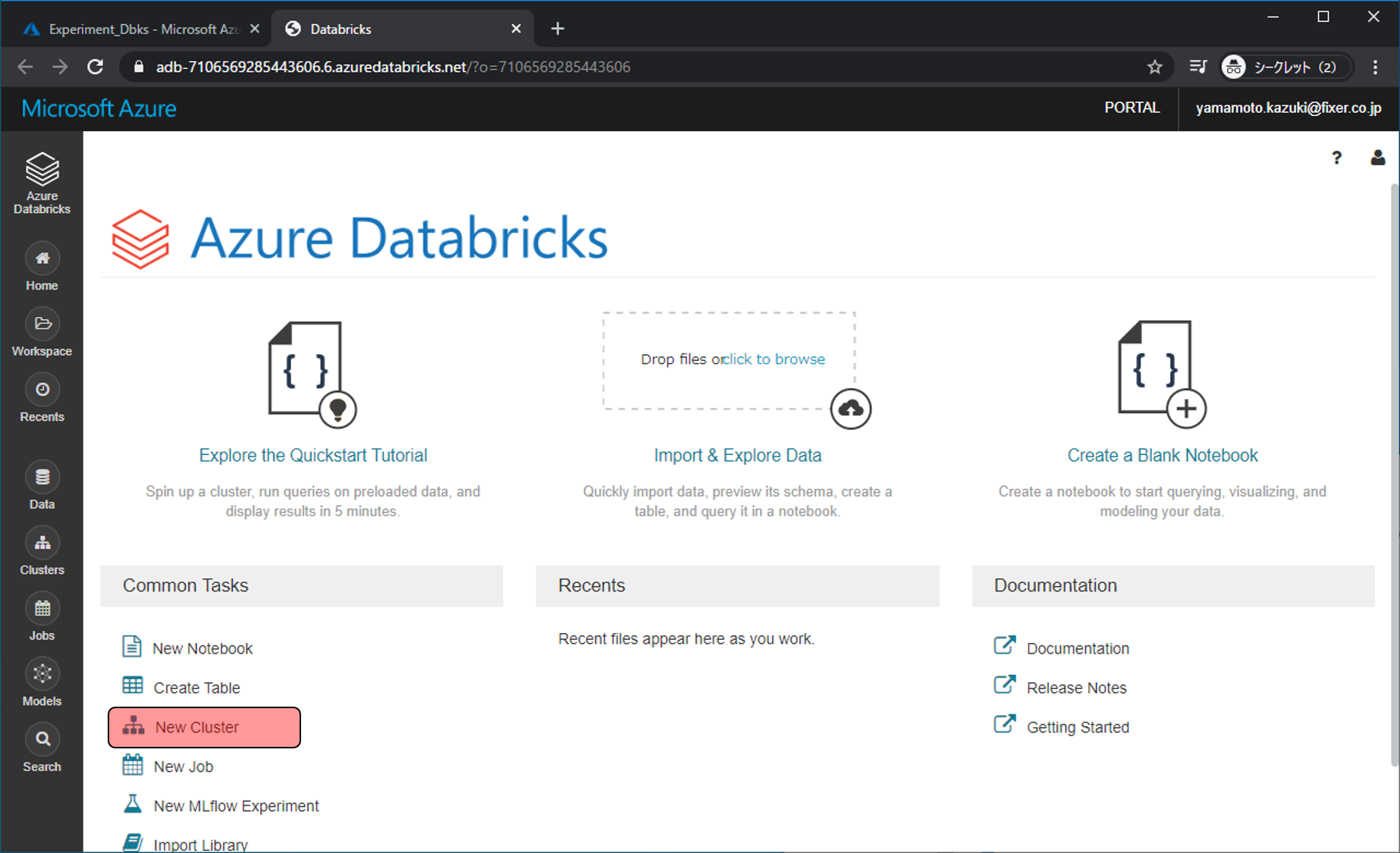Open Release Notes documentation link
The height and width of the screenshot is (853, 1400).
click(x=1076, y=688)
